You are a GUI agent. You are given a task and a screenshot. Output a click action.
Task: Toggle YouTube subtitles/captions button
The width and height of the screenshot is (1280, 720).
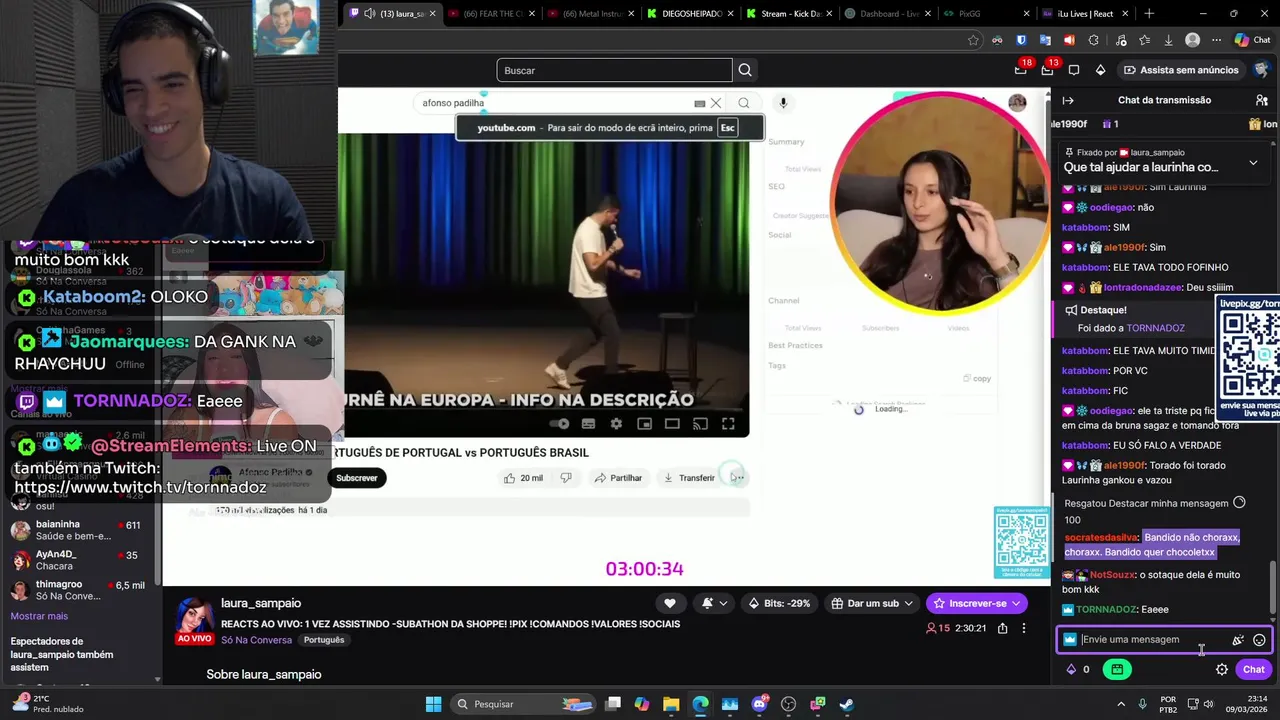tap(588, 424)
